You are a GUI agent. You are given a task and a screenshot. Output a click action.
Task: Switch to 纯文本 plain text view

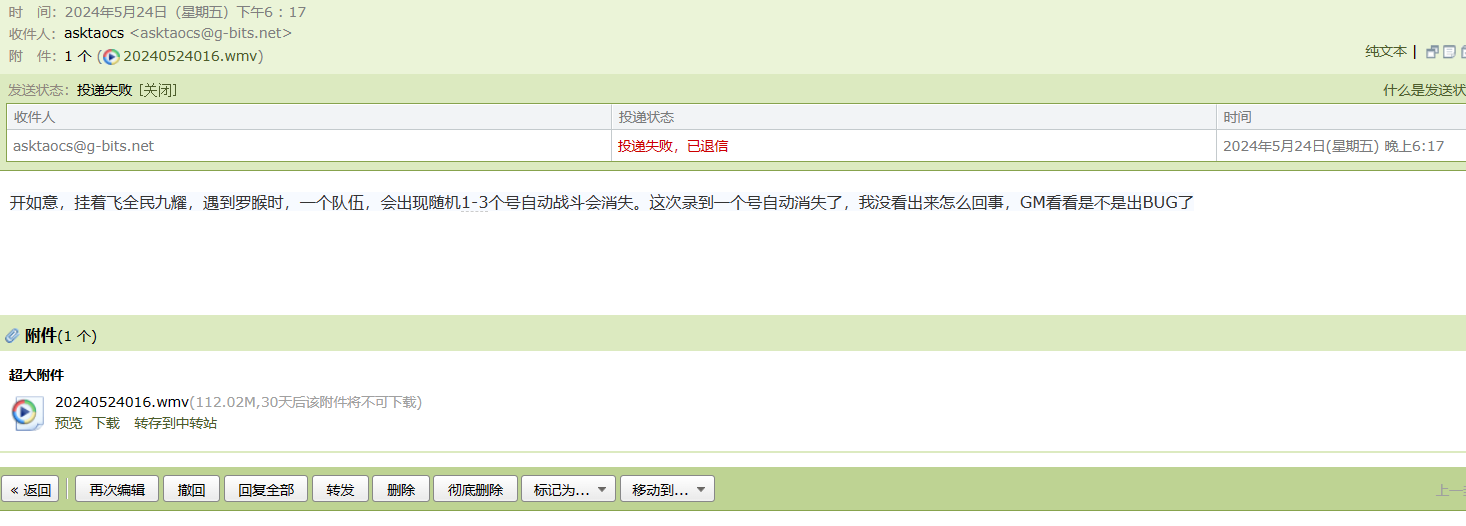coord(1385,52)
